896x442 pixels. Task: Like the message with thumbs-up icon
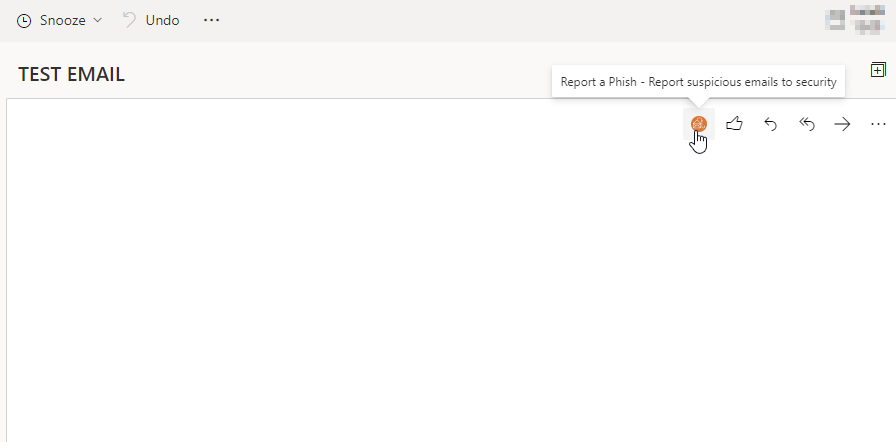[734, 123]
